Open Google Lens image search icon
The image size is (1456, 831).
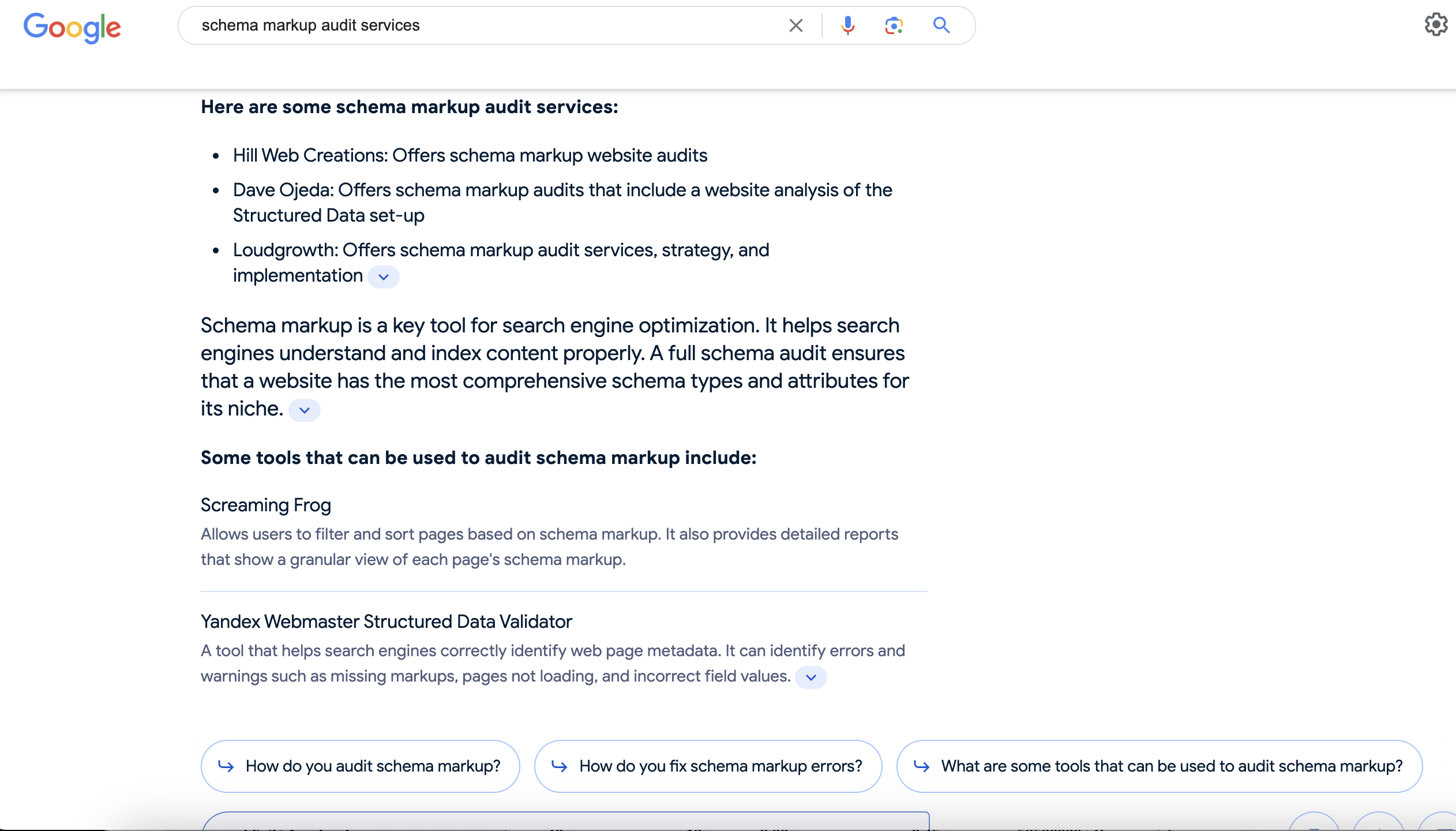(894, 25)
